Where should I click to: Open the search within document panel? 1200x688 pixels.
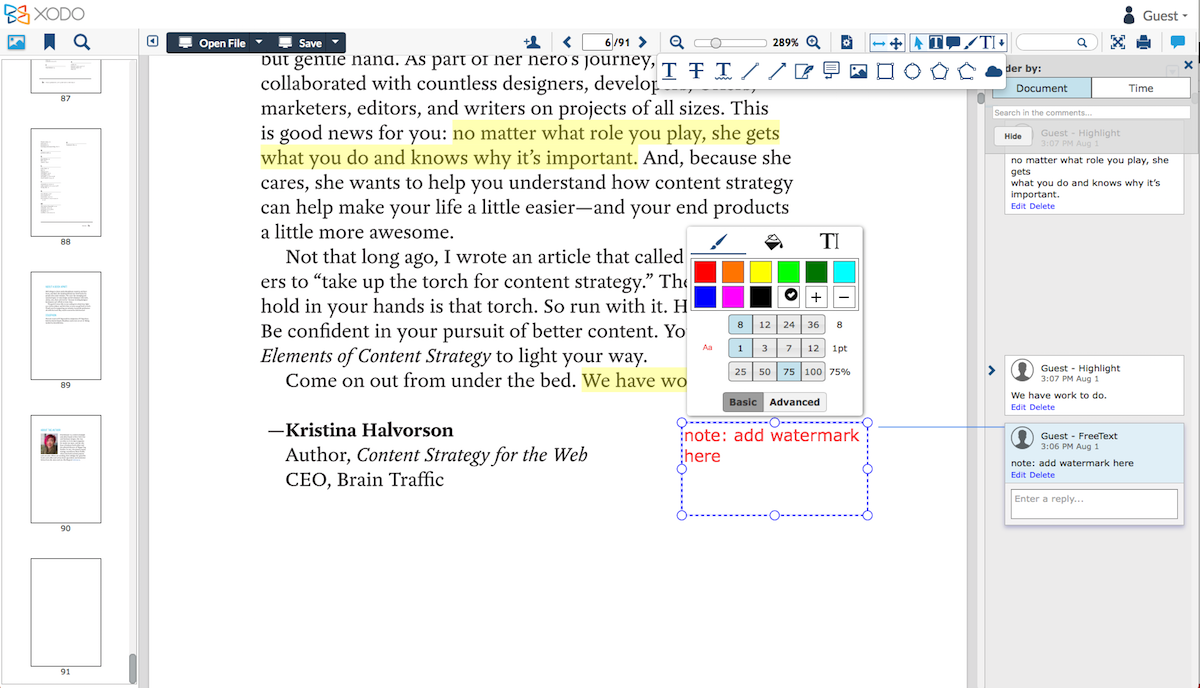tap(83, 42)
